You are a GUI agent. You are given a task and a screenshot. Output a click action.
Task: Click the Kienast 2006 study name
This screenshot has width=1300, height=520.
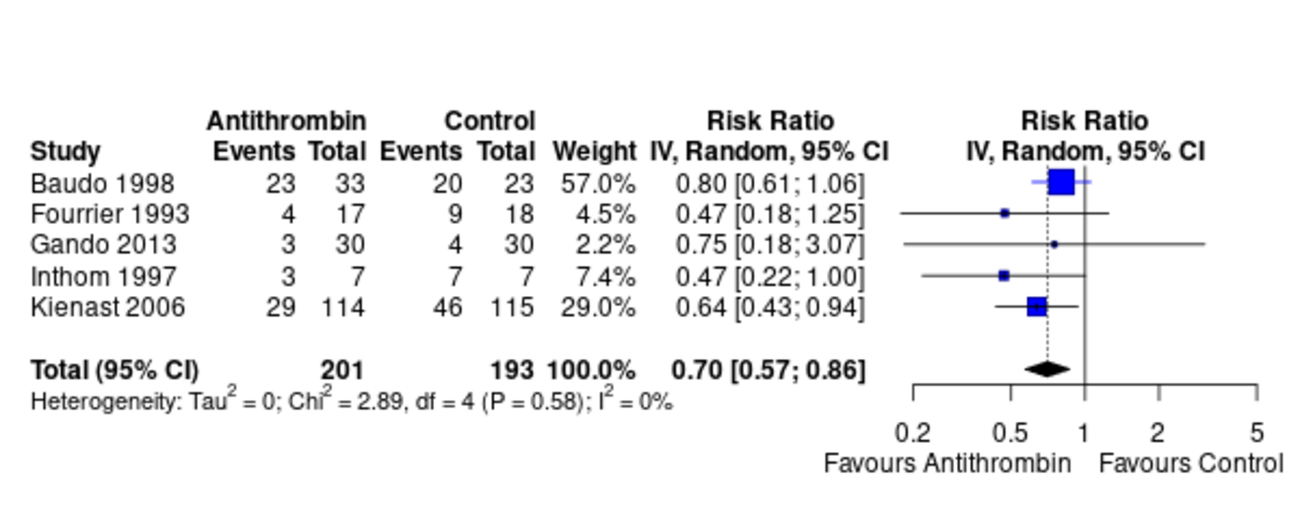point(108,307)
